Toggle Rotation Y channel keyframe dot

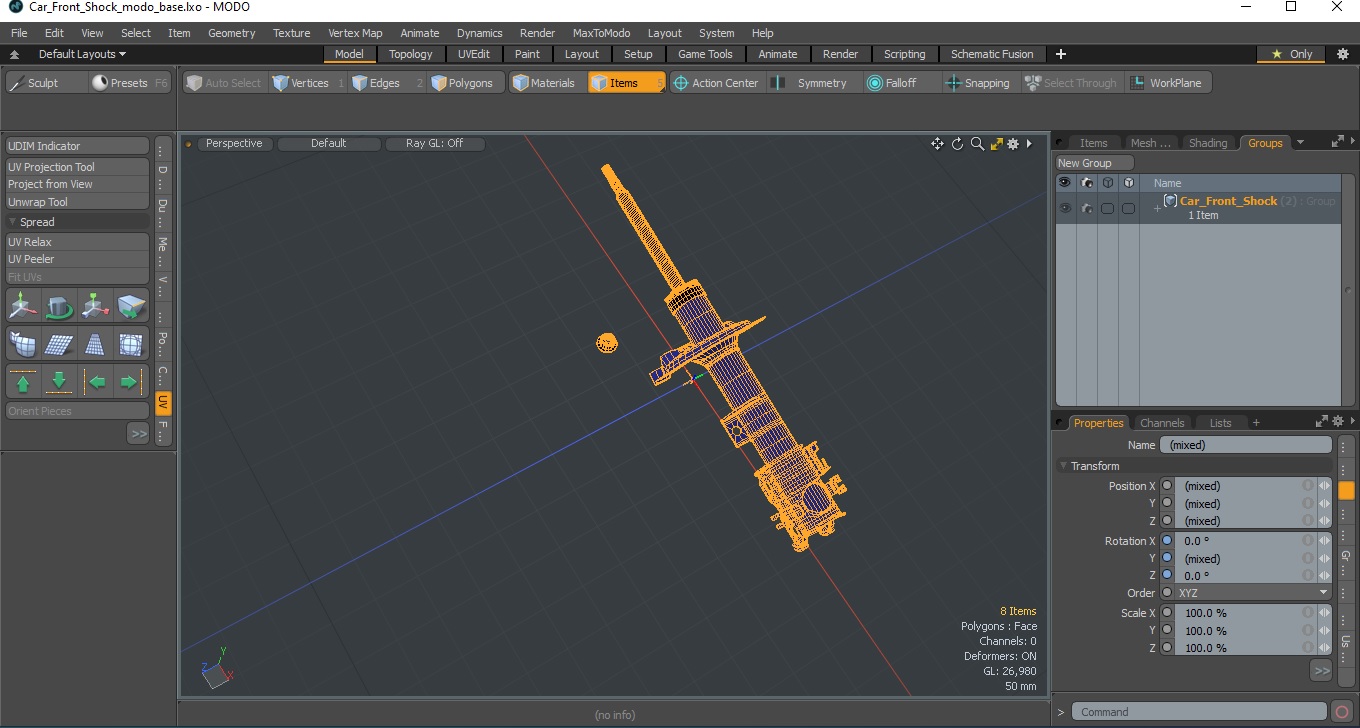point(1167,558)
